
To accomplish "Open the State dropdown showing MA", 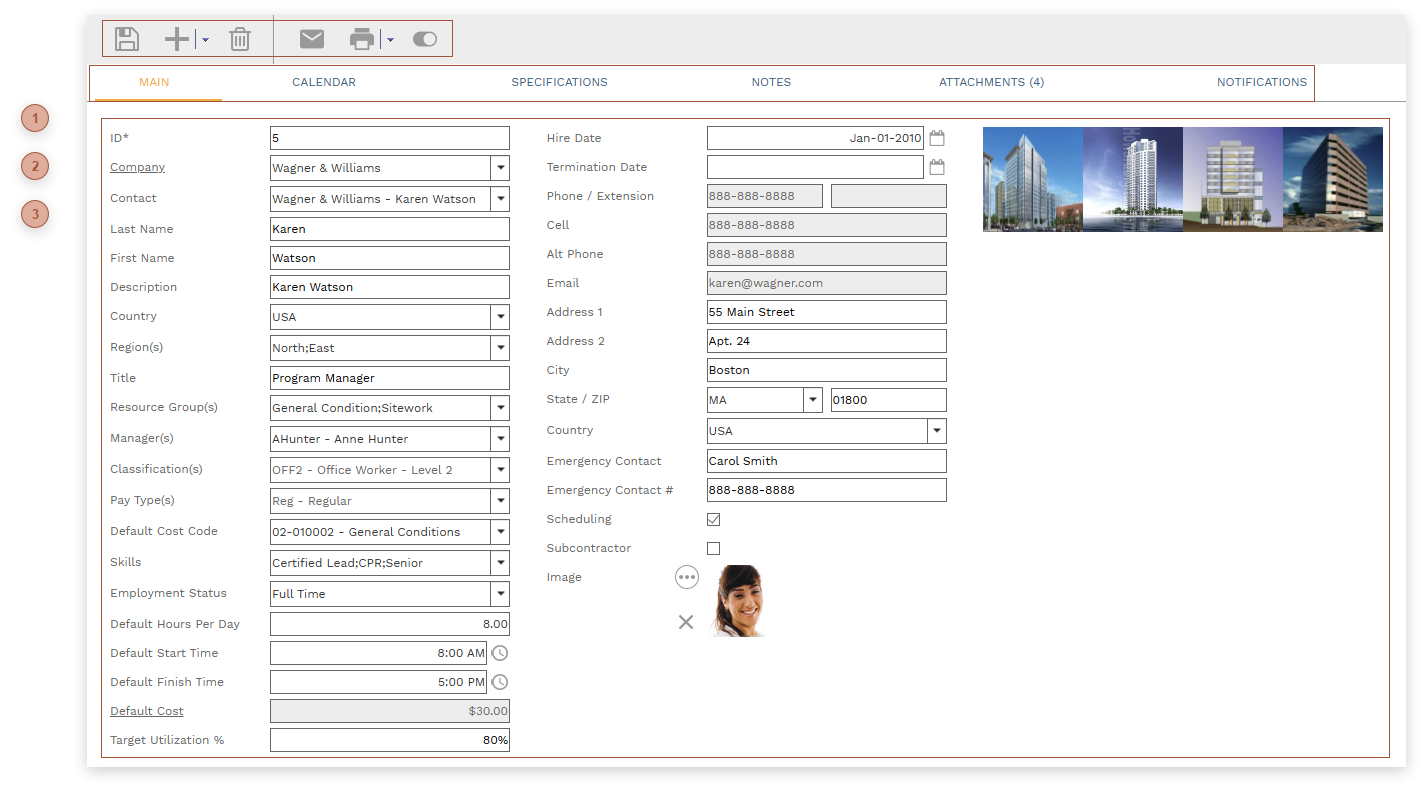I will click(x=812, y=400).
